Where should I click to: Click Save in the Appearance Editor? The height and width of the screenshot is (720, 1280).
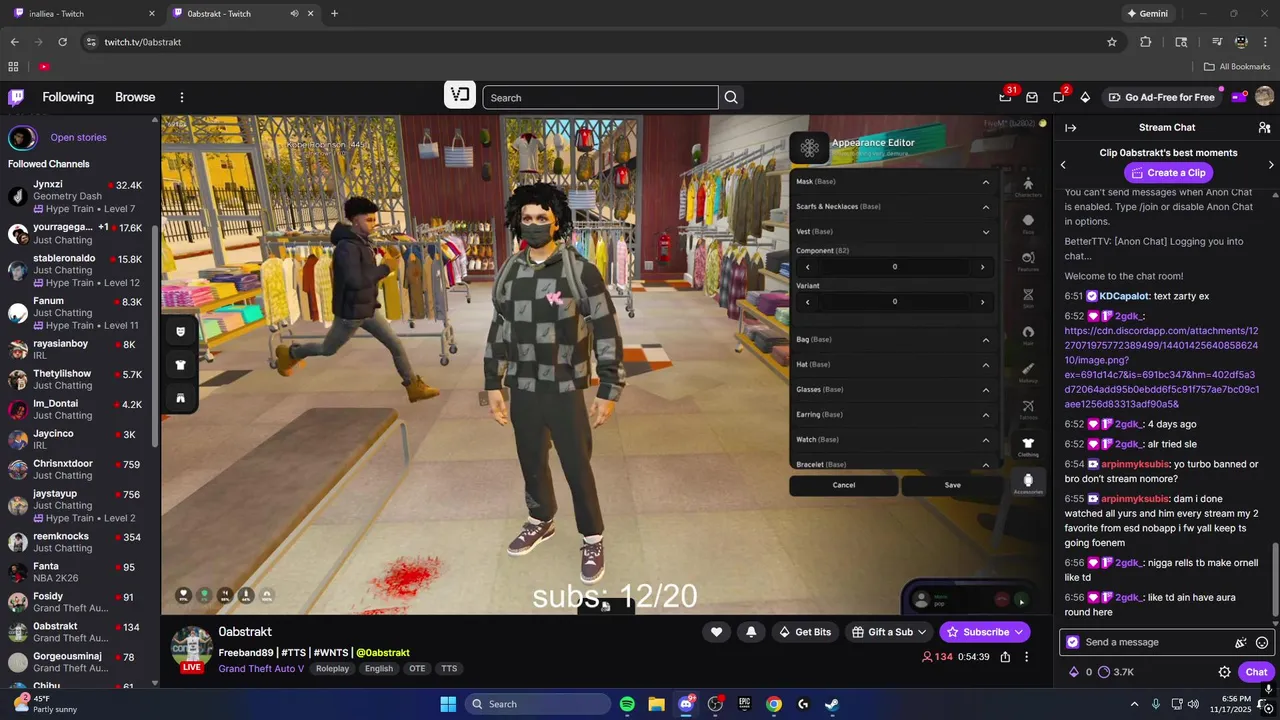pyautogui.click(x=953, y=485)
